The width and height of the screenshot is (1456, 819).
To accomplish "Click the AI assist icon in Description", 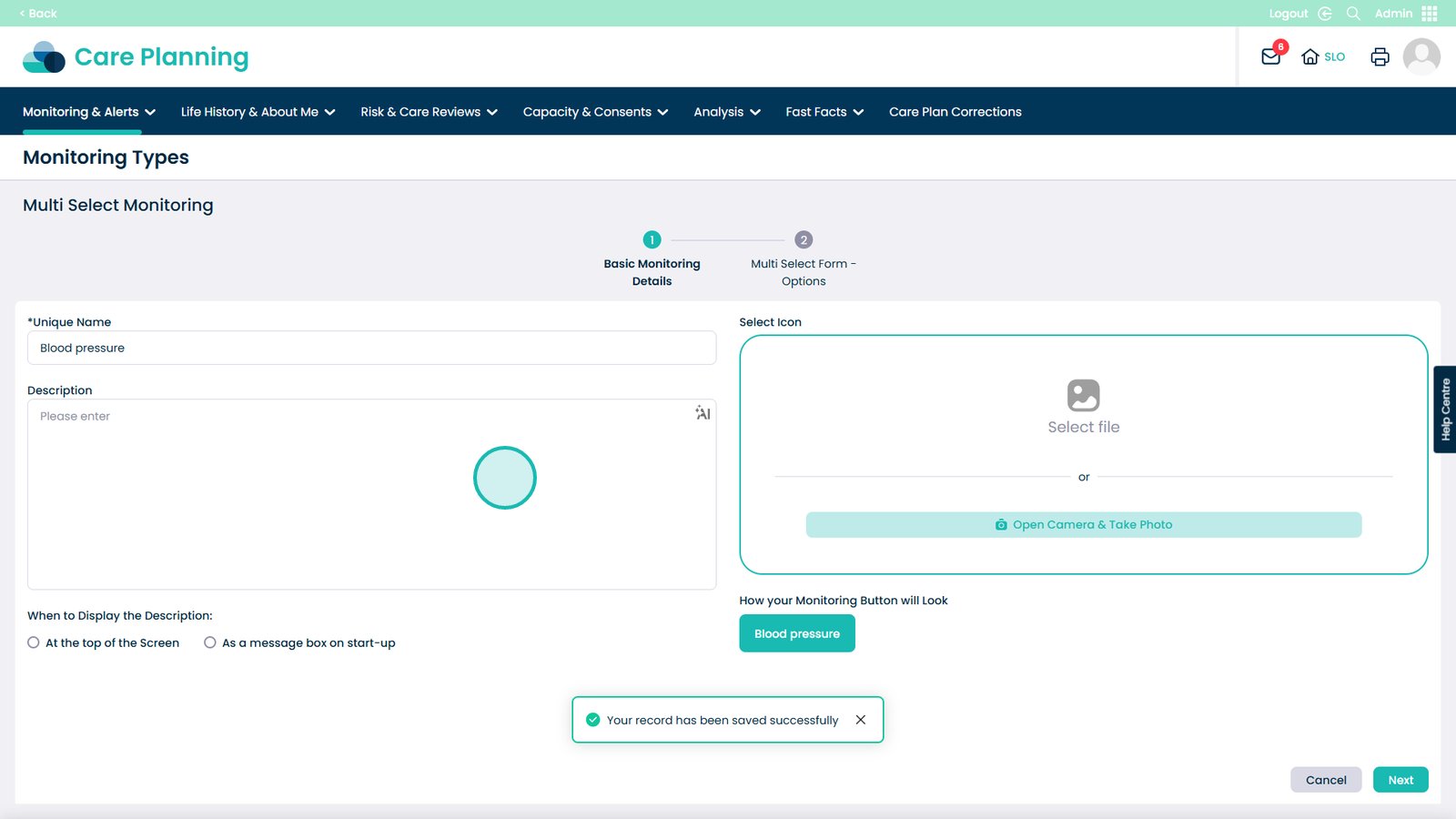I will pos(703,413).
